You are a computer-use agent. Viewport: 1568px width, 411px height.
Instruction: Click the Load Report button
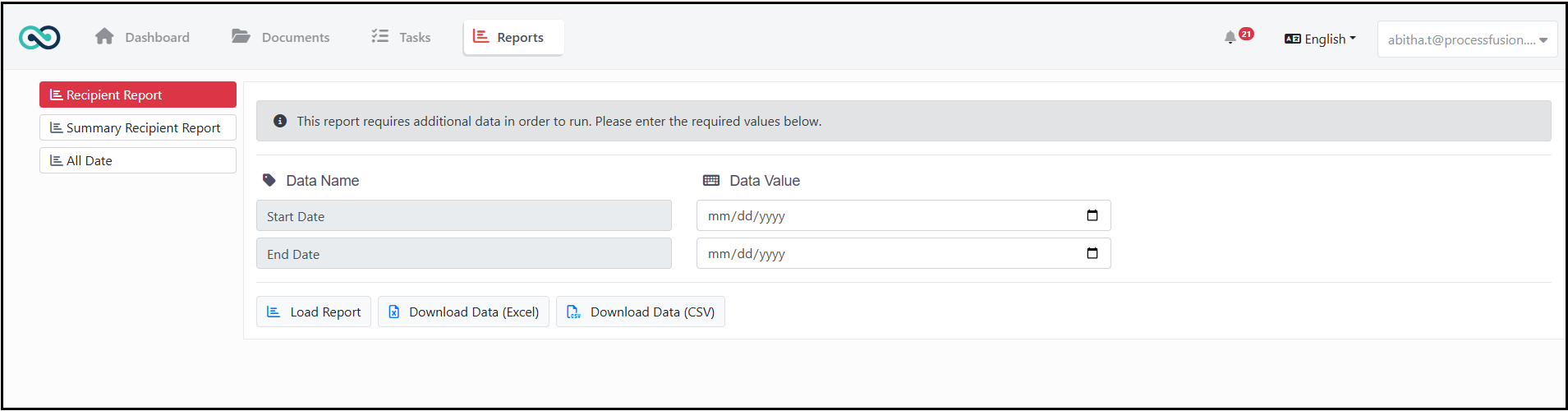(314, 312)
